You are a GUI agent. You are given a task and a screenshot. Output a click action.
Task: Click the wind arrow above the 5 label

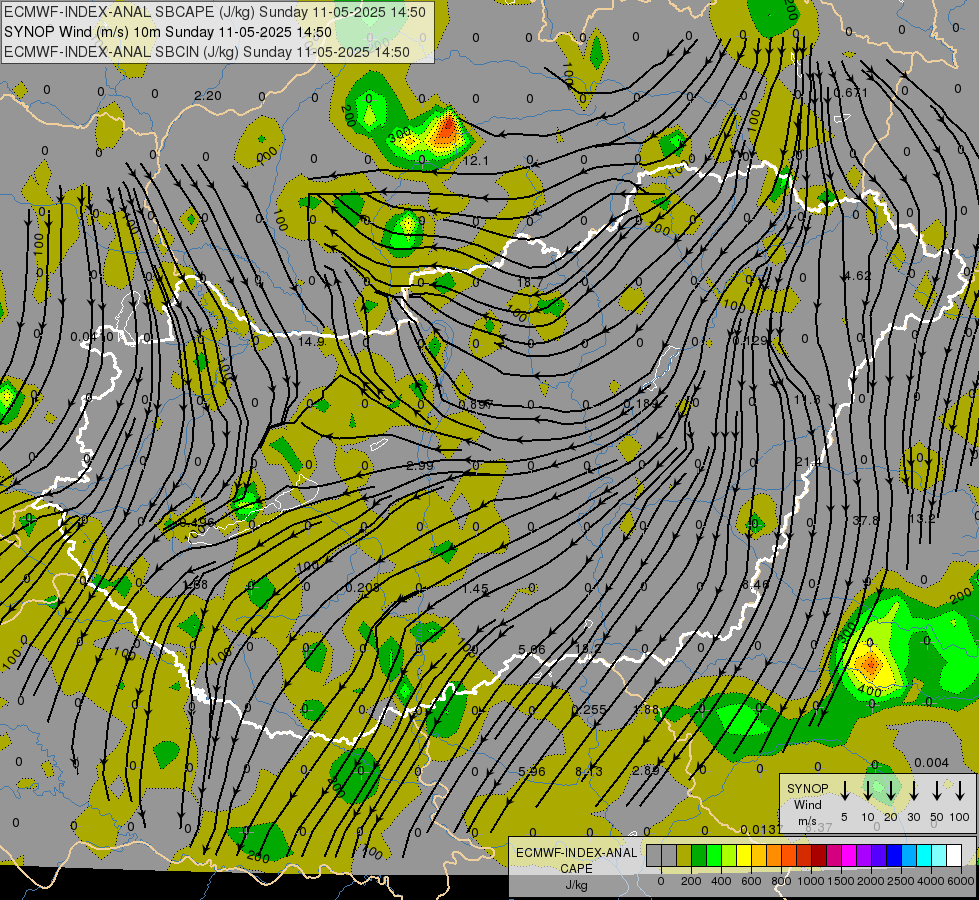844,791
